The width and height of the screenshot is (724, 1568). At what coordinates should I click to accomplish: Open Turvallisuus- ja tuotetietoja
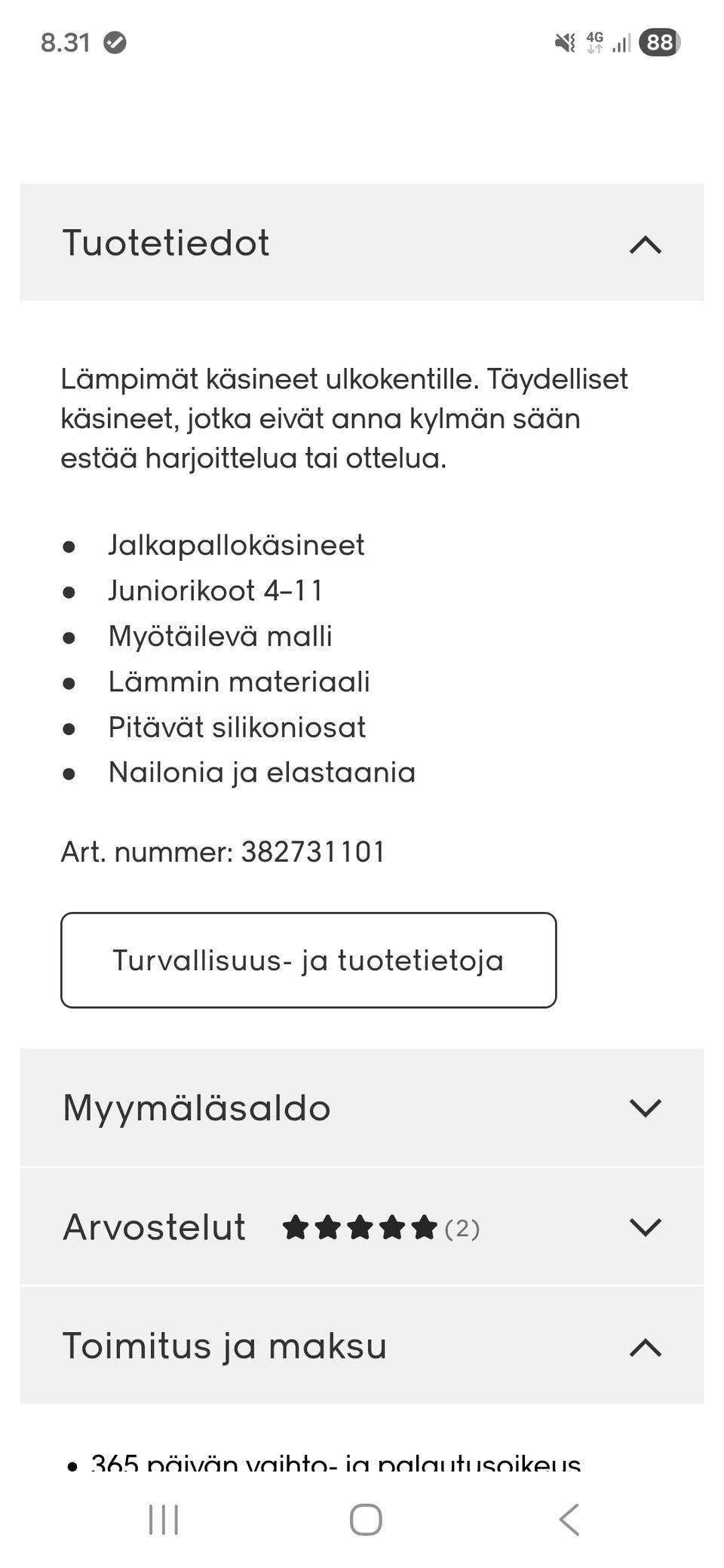point(308,960)
